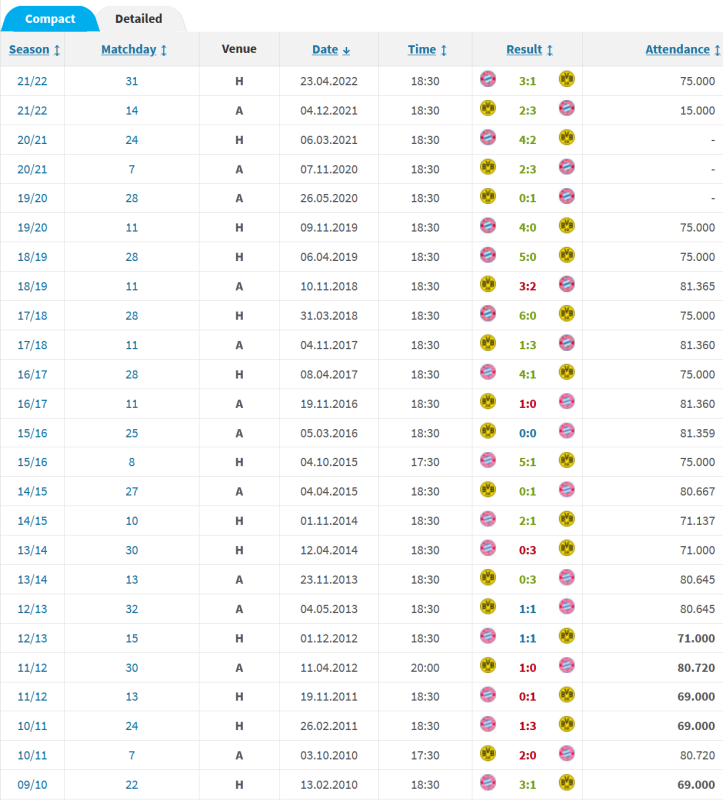Sort table by Time column header
Viewport: 723px width, 800px height.
pyautogui.click(x=427, y=49)
